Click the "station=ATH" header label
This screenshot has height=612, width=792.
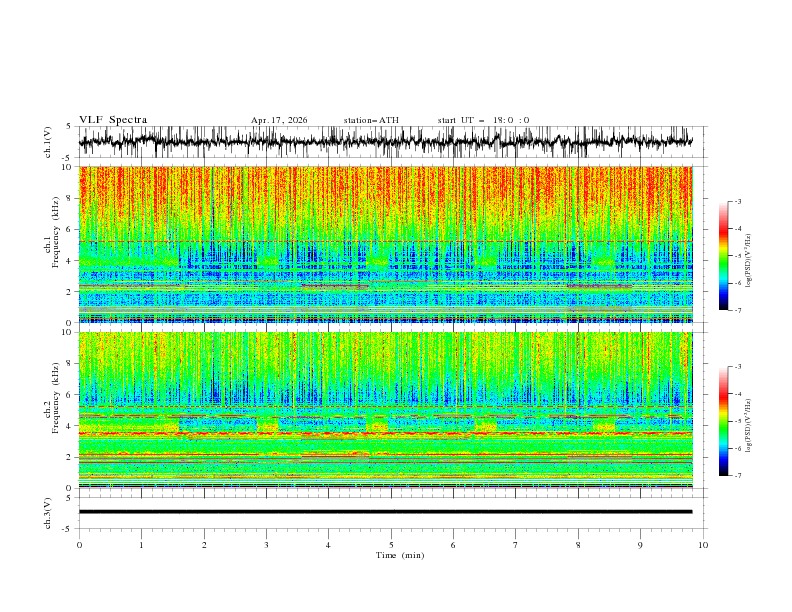coord(371,120)
